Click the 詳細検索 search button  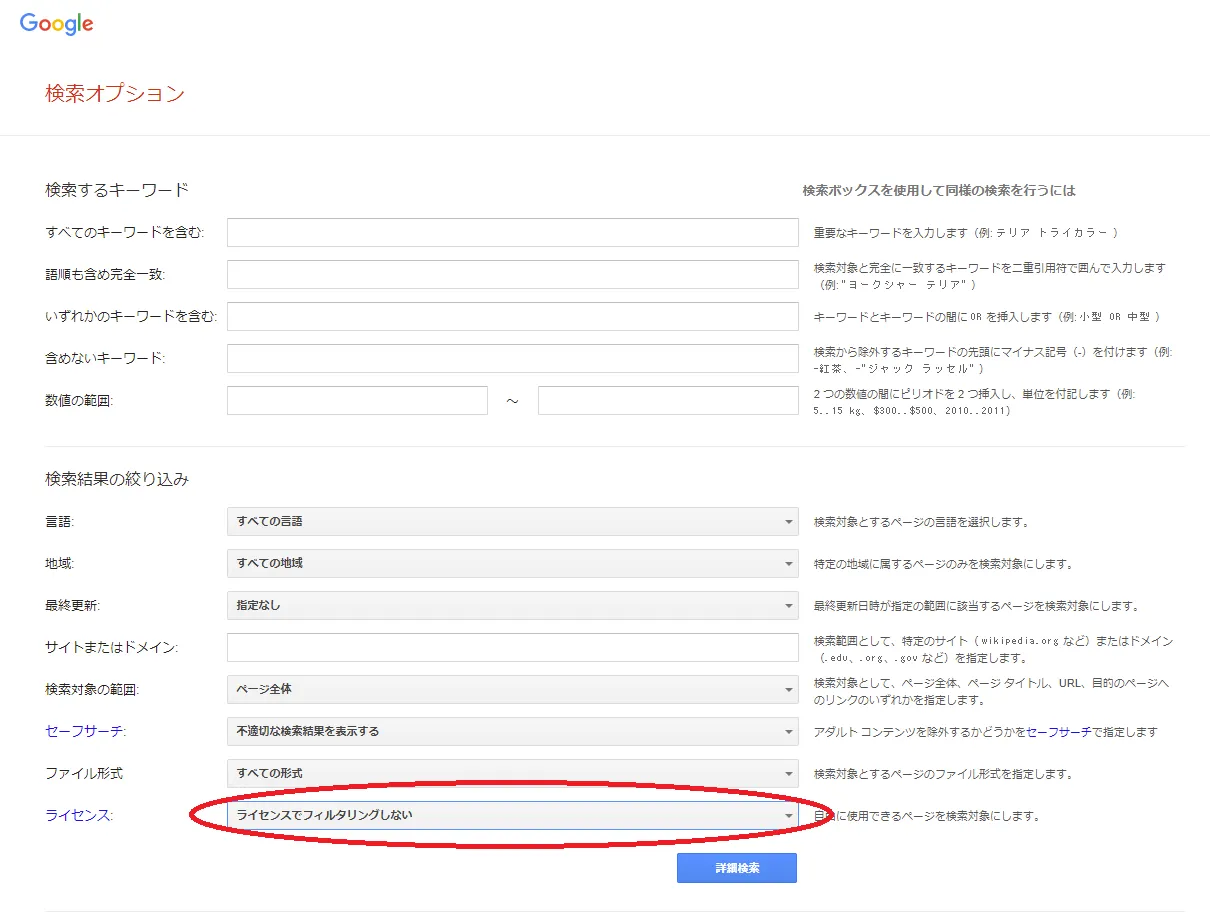pos(736,867)
